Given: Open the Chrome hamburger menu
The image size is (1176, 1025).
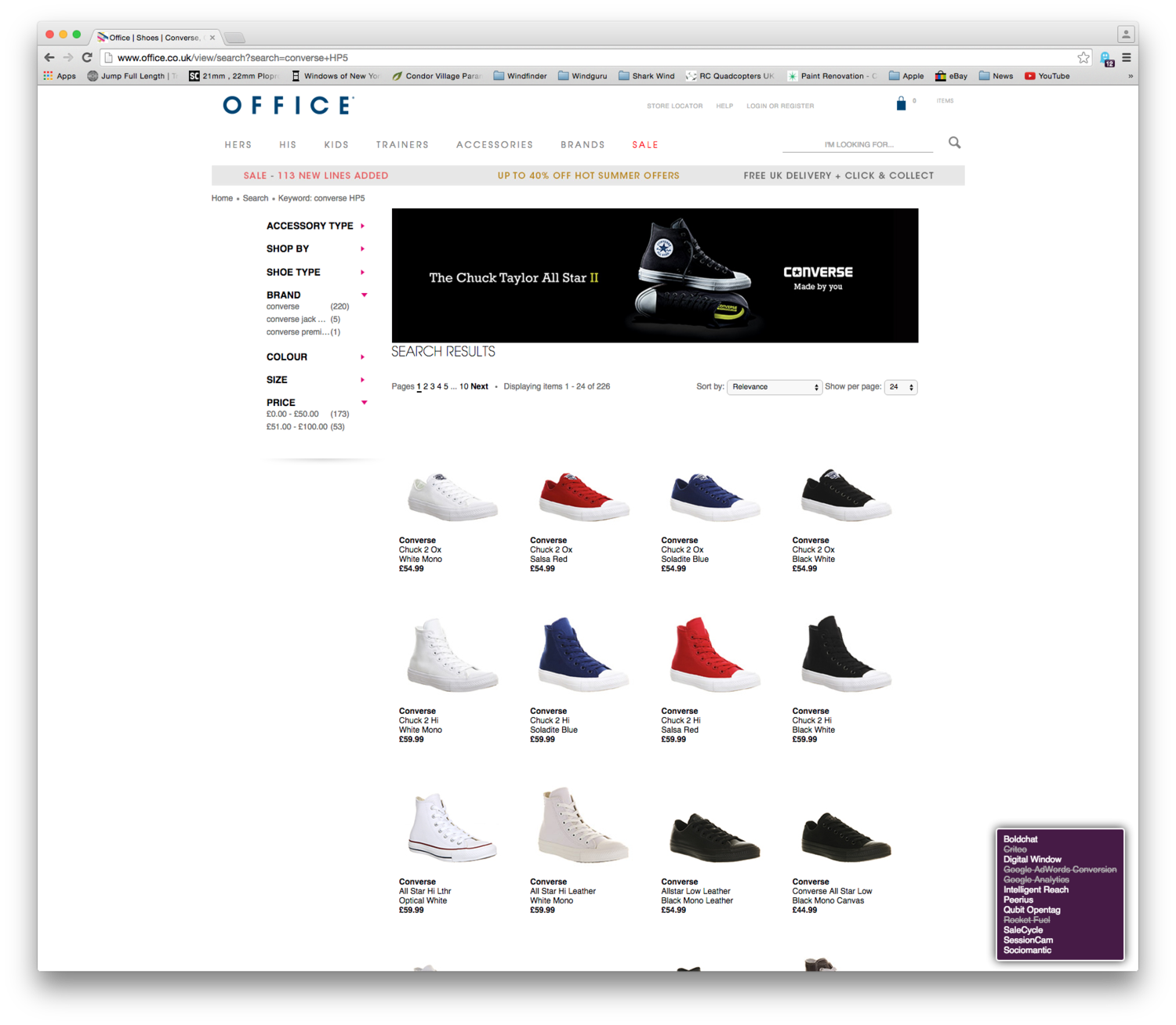Looking at the screenshot, I should coord(1127,57).
